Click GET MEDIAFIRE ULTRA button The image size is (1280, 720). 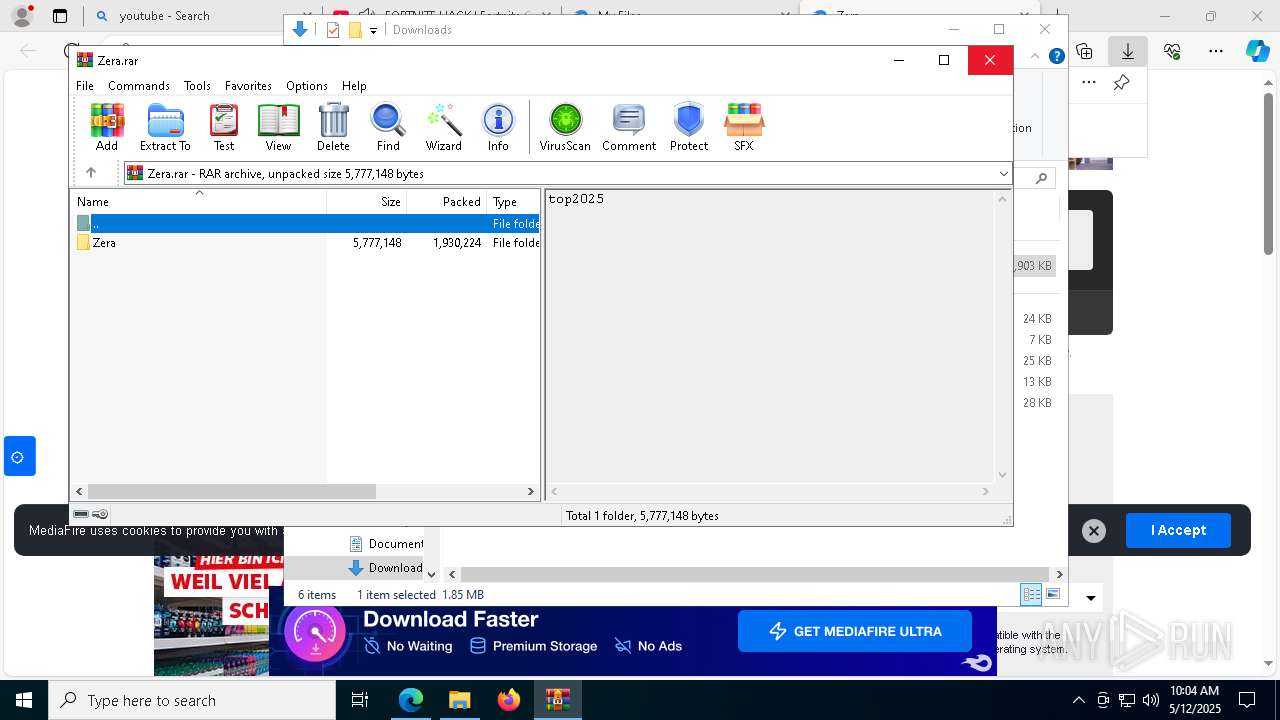click(x=855, y=631)
